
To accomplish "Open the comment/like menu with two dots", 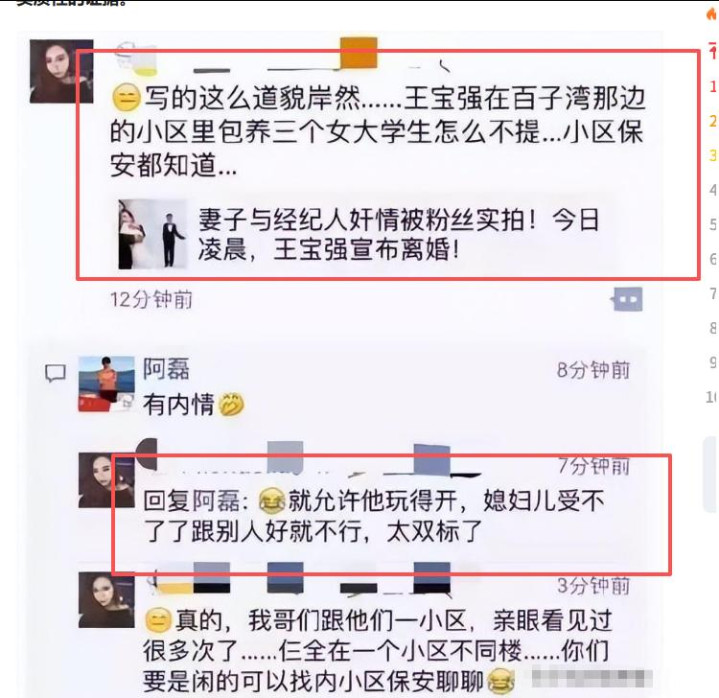I will [627, 300].
